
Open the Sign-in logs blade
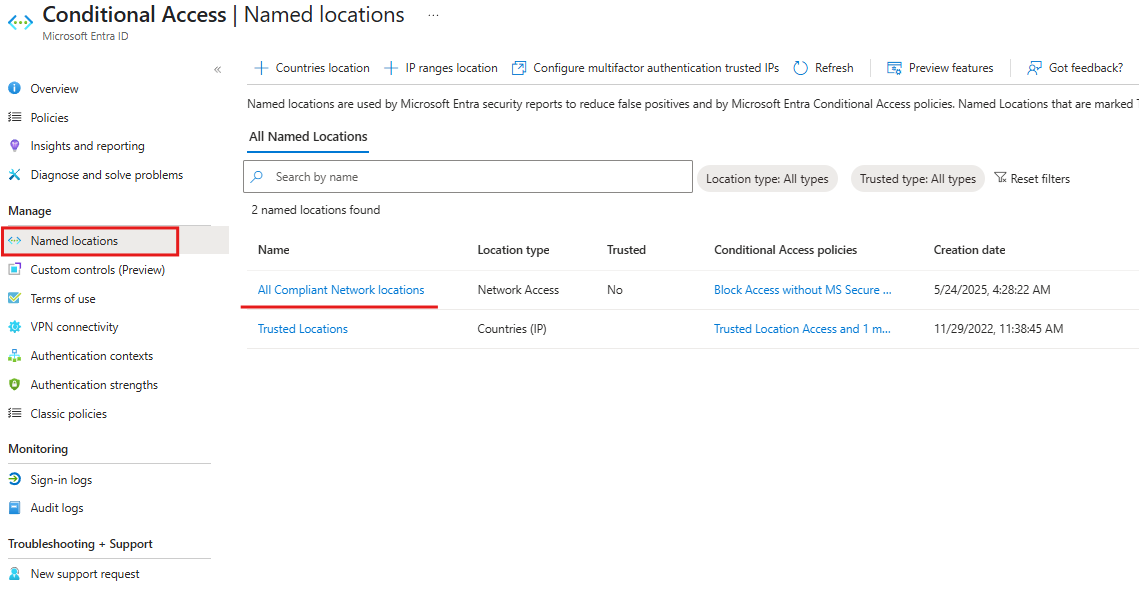pos(62,479)
